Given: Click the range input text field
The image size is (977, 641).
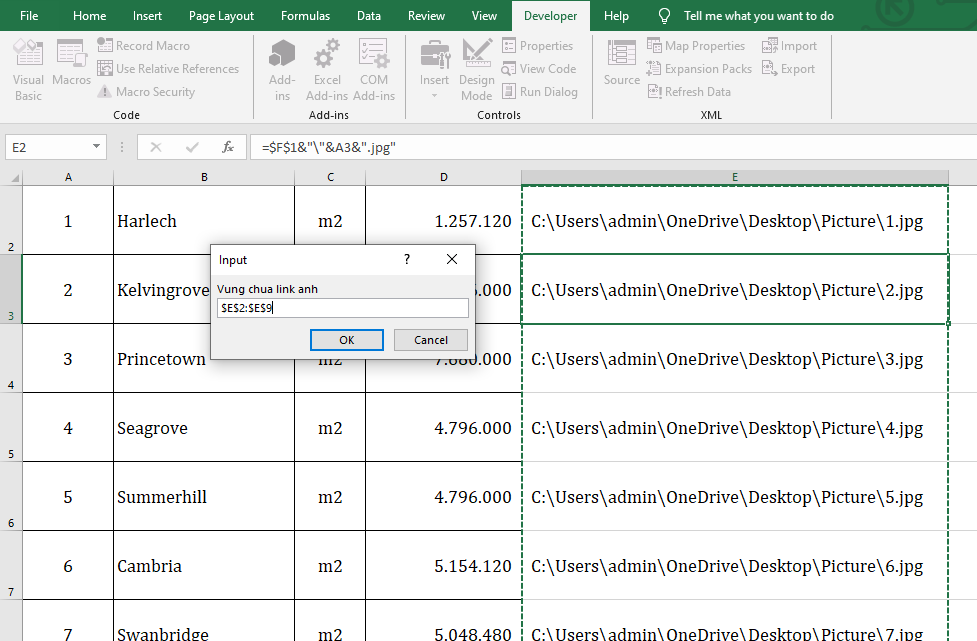Looking at the screenshot, I should [342, 308].
